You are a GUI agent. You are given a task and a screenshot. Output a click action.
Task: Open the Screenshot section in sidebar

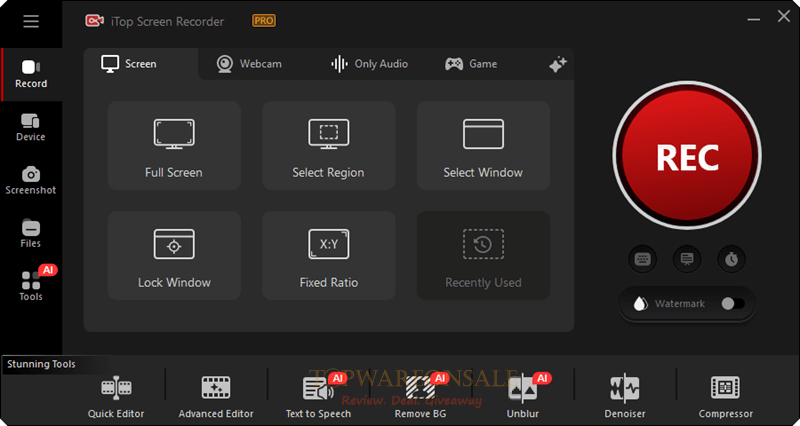point(31,181)
